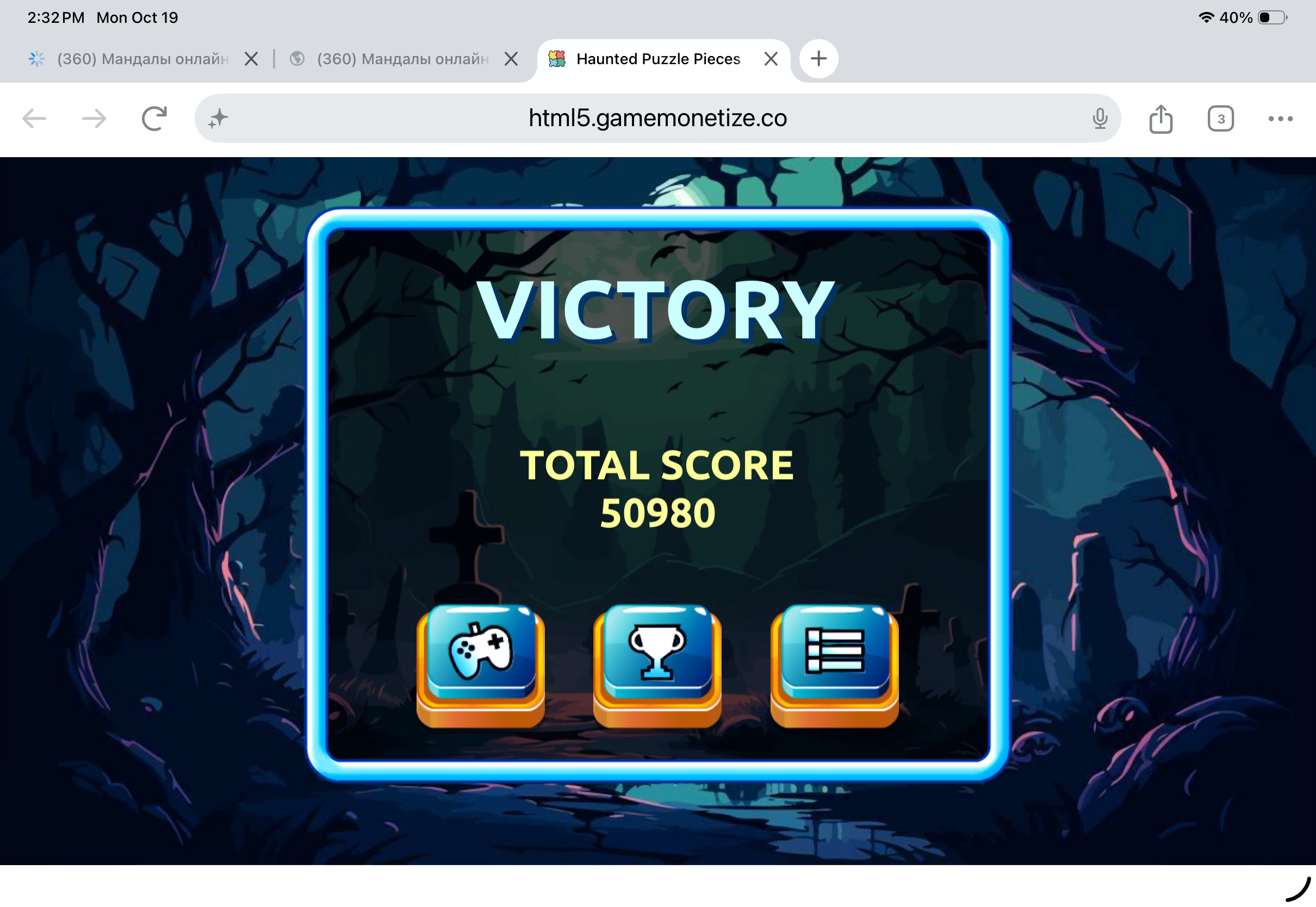Close the first Мандалы онлайн tab
The image size is (1316, 907).
251,59
